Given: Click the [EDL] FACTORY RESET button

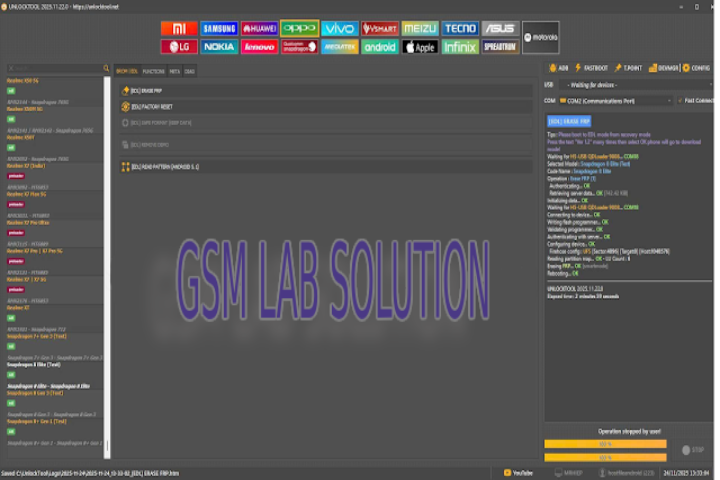Looking at the screenshot, I should [148, 106].
